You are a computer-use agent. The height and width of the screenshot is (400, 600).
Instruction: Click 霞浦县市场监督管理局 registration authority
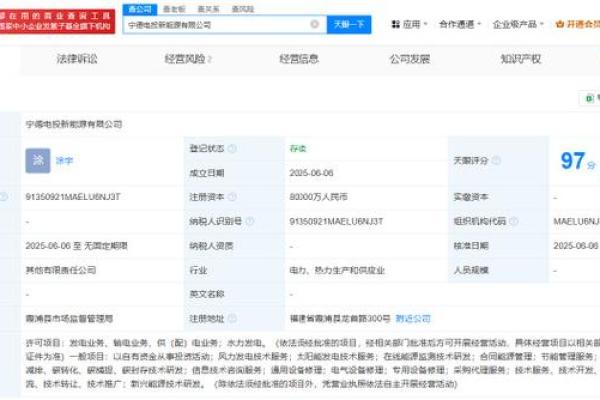[x=69, y=318]
